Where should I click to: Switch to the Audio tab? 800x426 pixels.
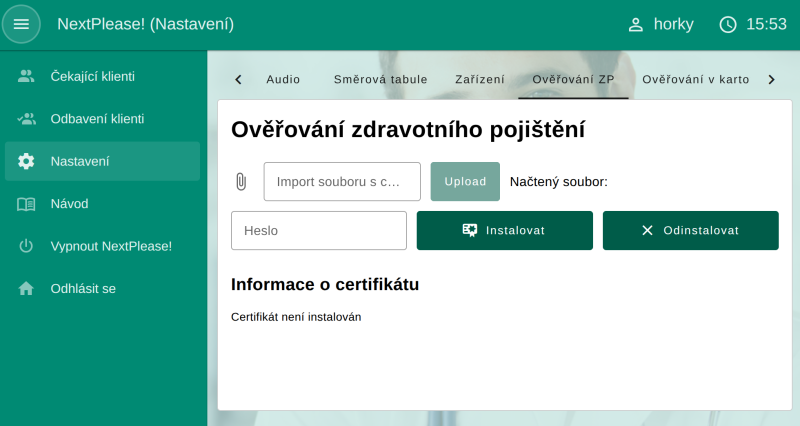click(x=283, y=79)
